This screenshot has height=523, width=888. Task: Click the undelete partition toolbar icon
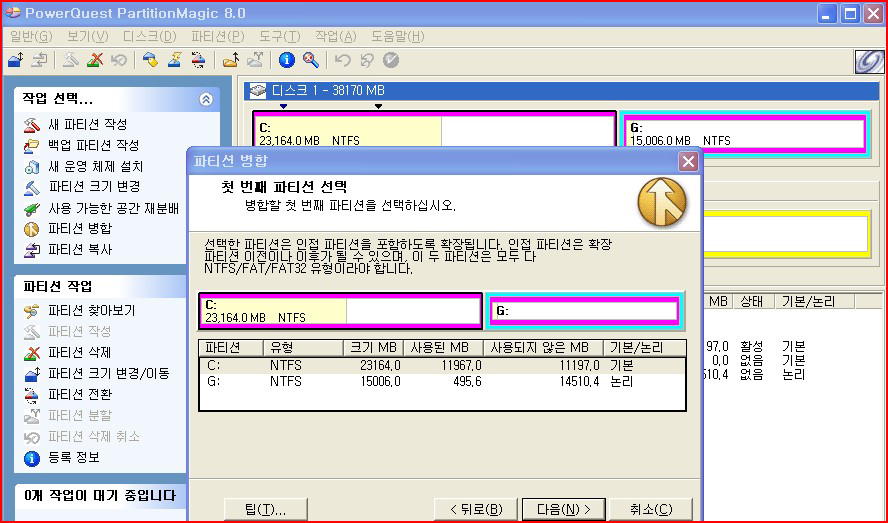coord(118,59)
